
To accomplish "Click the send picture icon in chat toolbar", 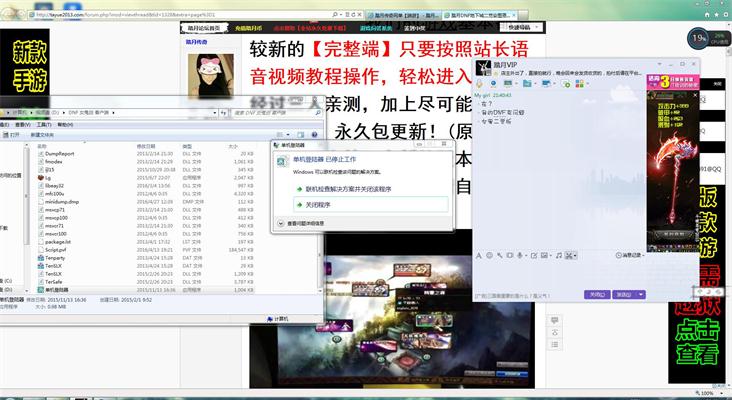I will pyautogui.click(x=544, y=255).
